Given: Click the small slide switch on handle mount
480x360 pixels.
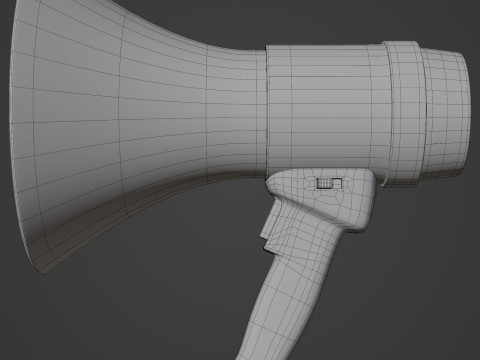Looking at the screenshot, I should click(x=329, y=183).
